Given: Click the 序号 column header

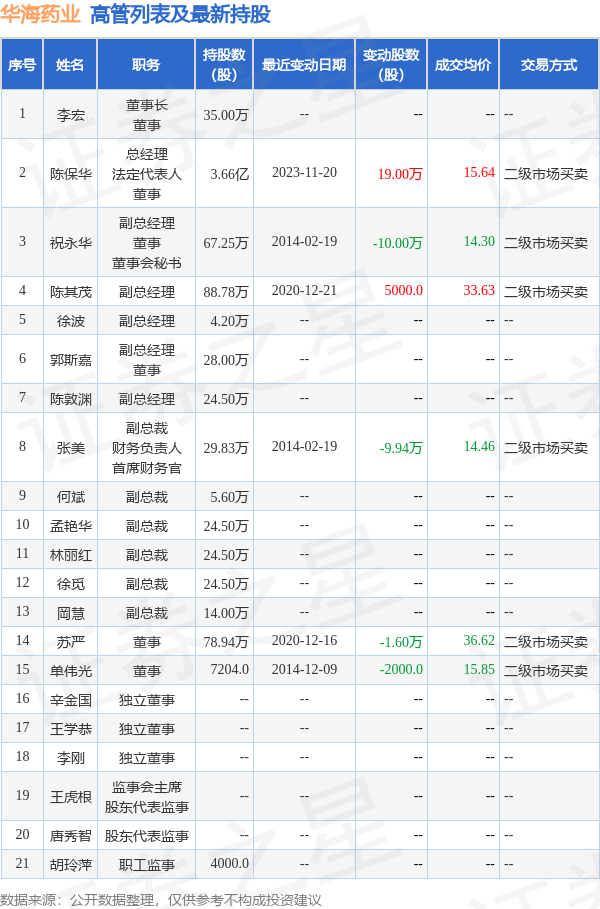Looking at the screenshot, I should coord(22,65).
